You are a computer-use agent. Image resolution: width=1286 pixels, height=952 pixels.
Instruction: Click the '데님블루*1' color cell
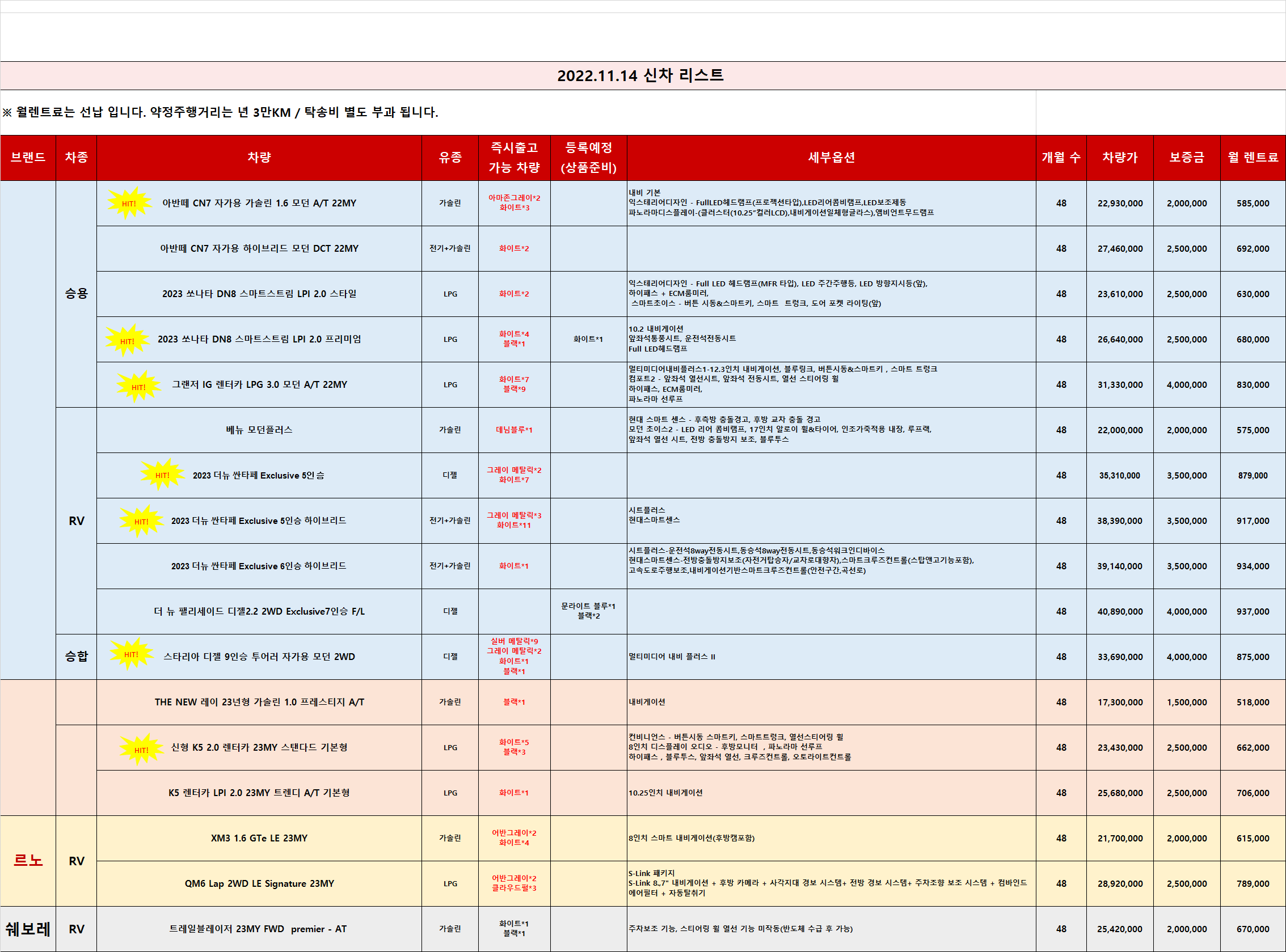(515, 430)
